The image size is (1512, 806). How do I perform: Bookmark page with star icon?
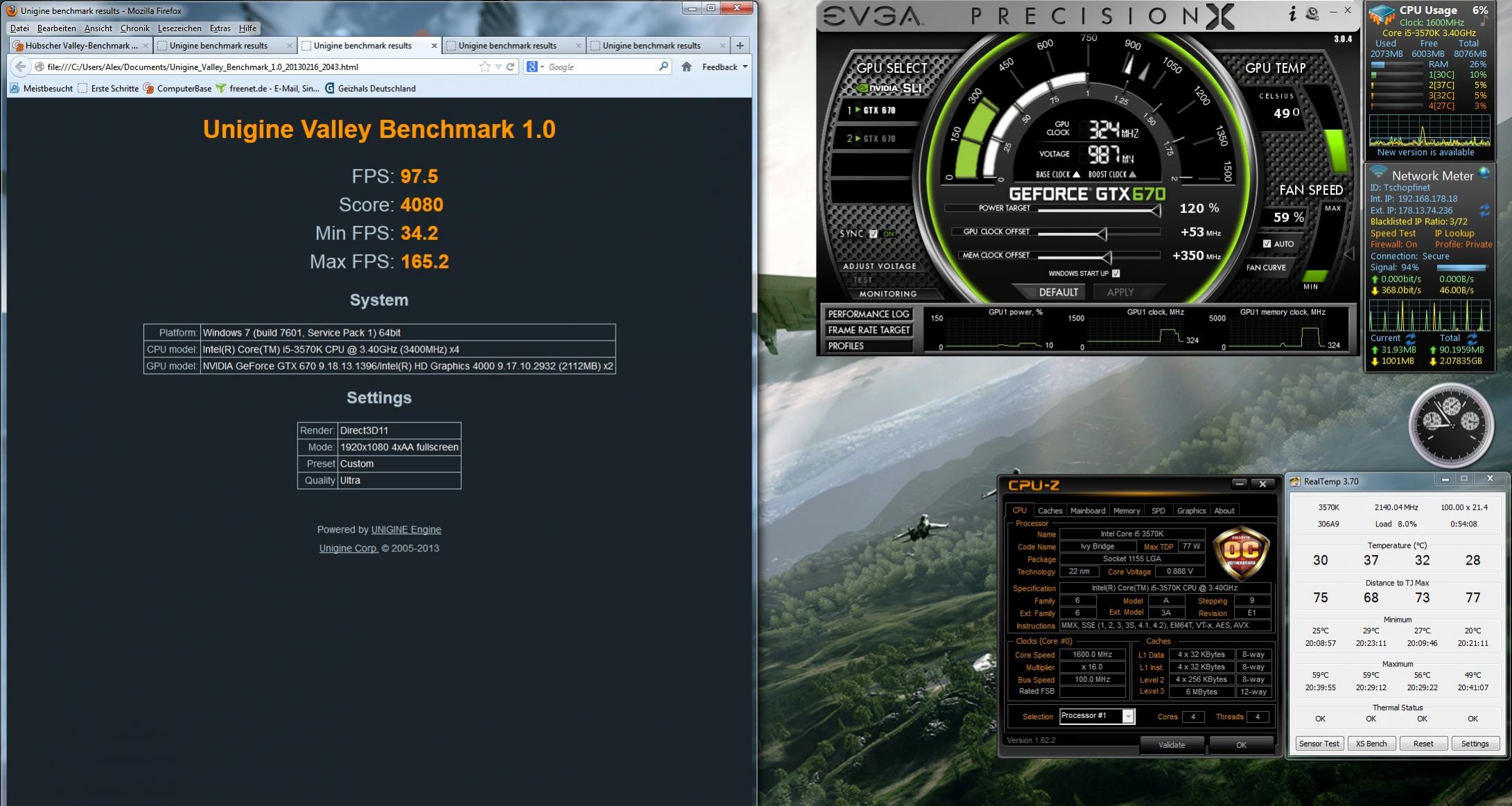[x=485, y=67]
